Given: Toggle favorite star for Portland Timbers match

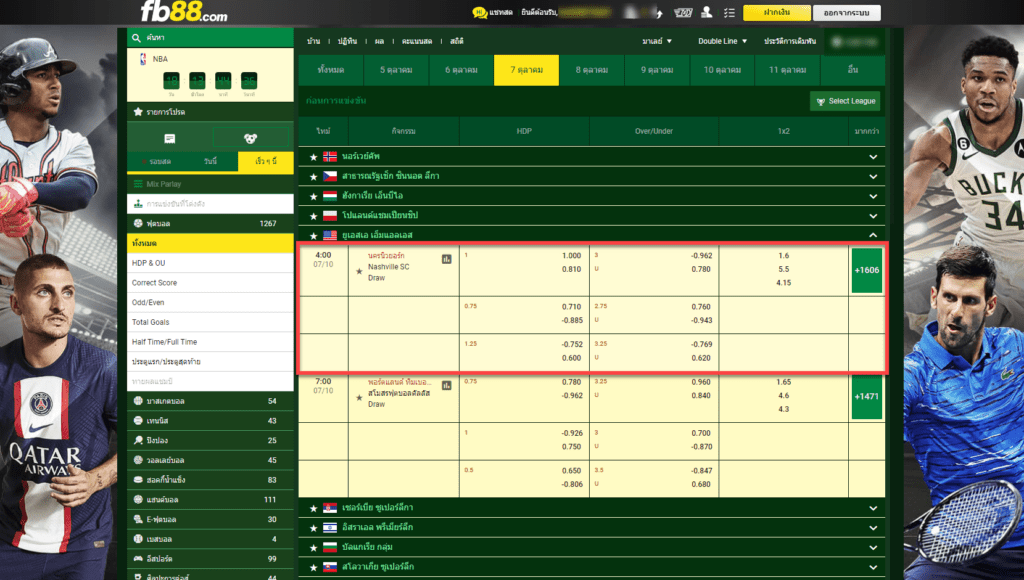Looking at the screenshot, I should click(x=359, y=397).
